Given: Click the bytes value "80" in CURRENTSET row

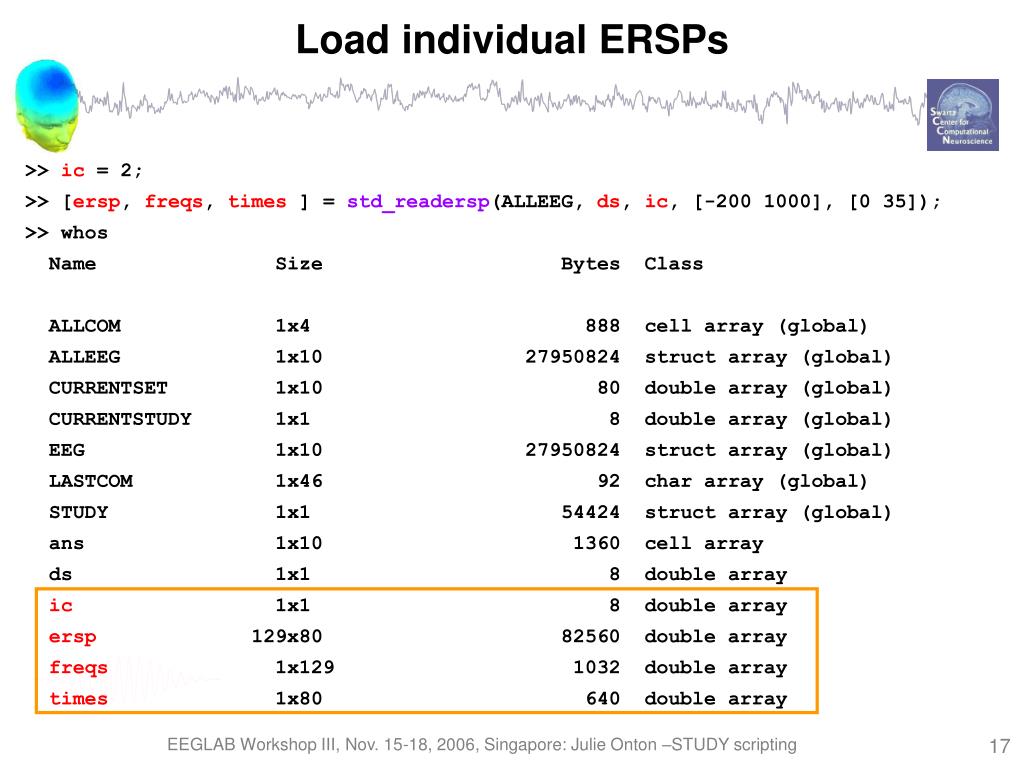Looking at the screenshot, I should pyautogui.click(x=609, y=388).
